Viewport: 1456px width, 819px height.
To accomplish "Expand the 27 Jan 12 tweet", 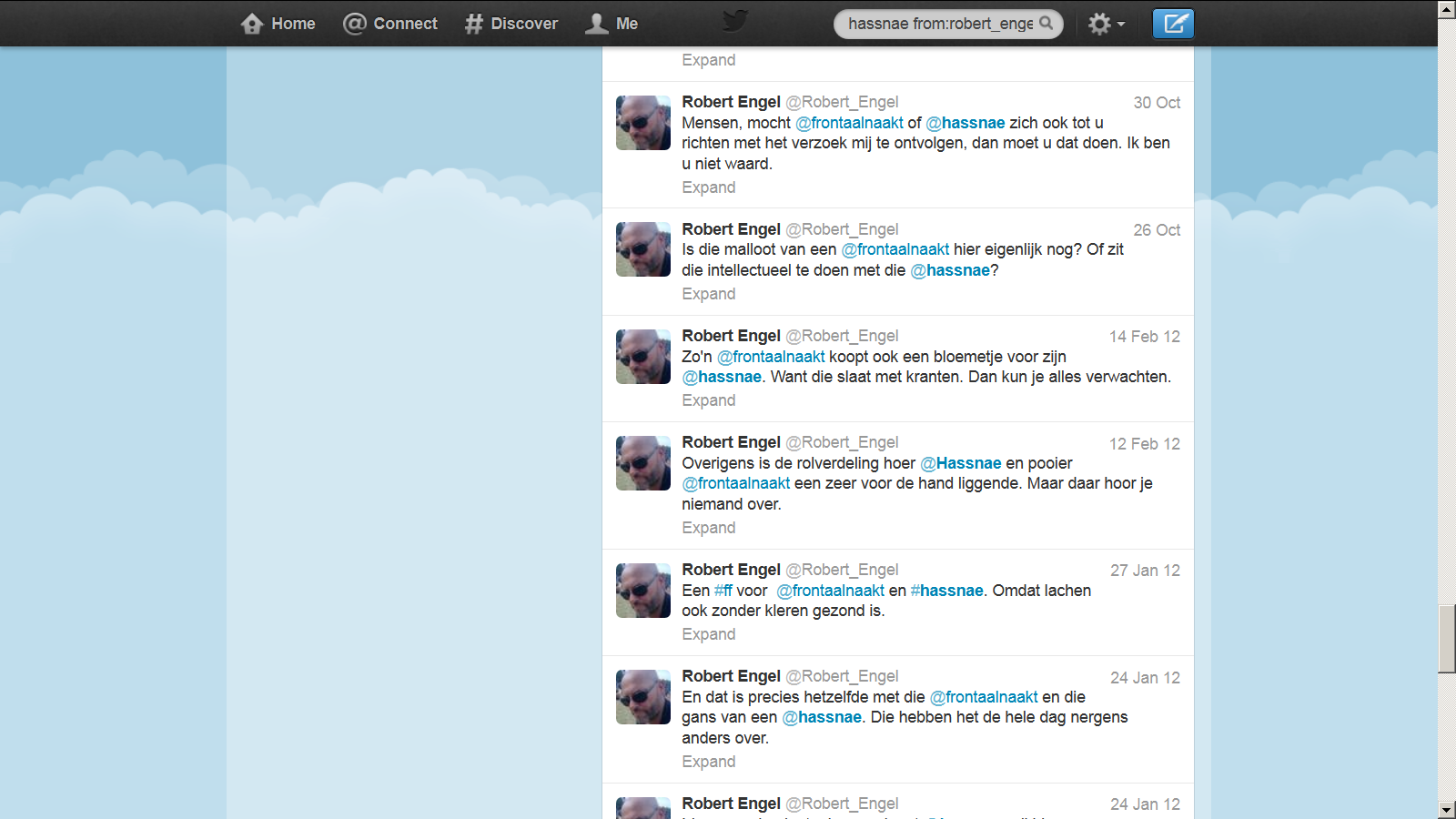I will point(709,634).
